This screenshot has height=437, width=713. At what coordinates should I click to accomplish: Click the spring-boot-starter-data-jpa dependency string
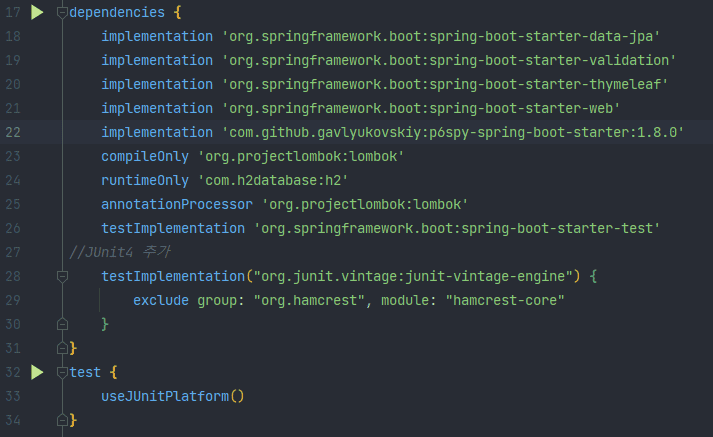coord(441,36)
